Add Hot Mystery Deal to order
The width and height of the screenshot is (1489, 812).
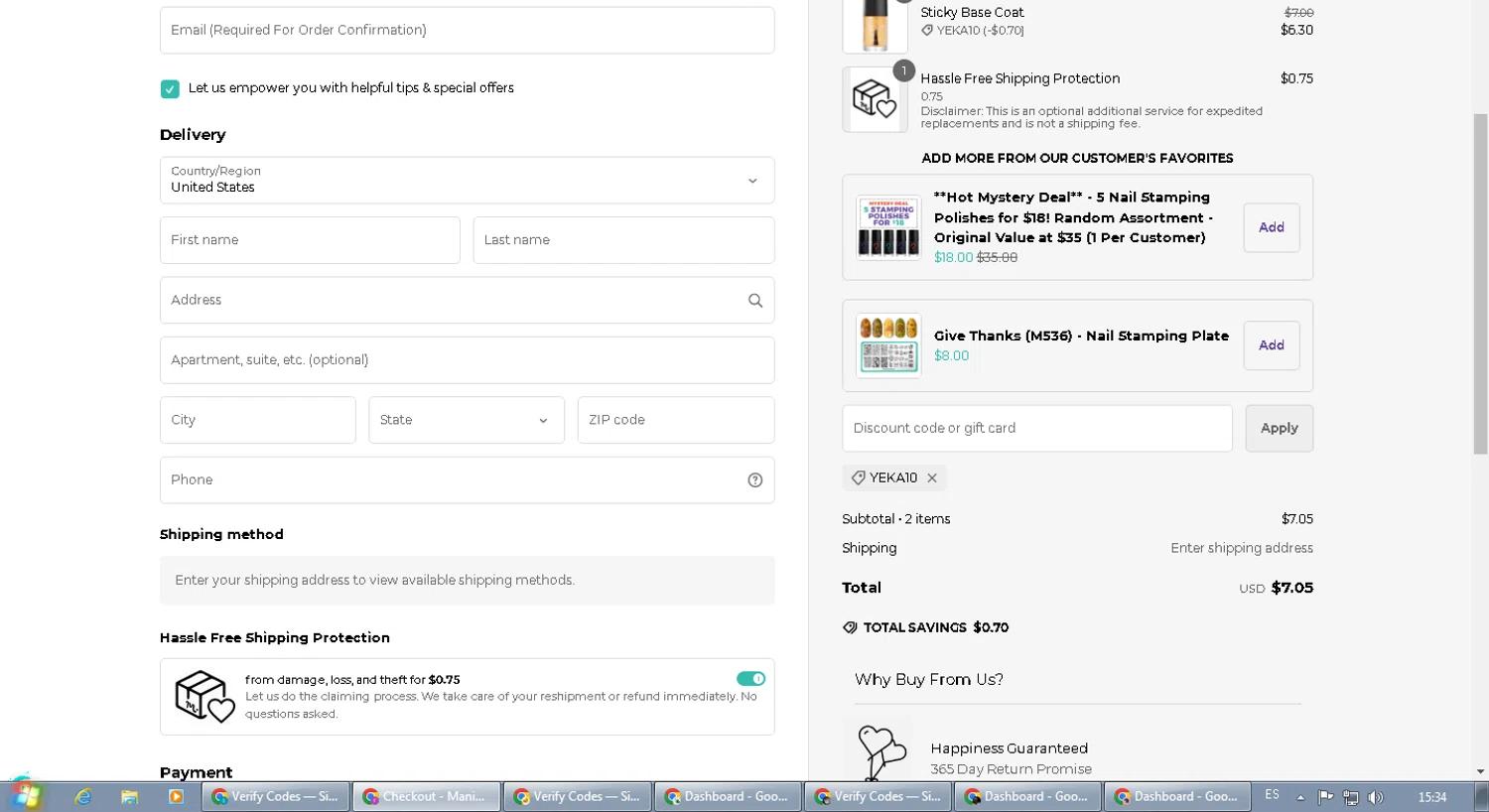(x=1271, y=228)
